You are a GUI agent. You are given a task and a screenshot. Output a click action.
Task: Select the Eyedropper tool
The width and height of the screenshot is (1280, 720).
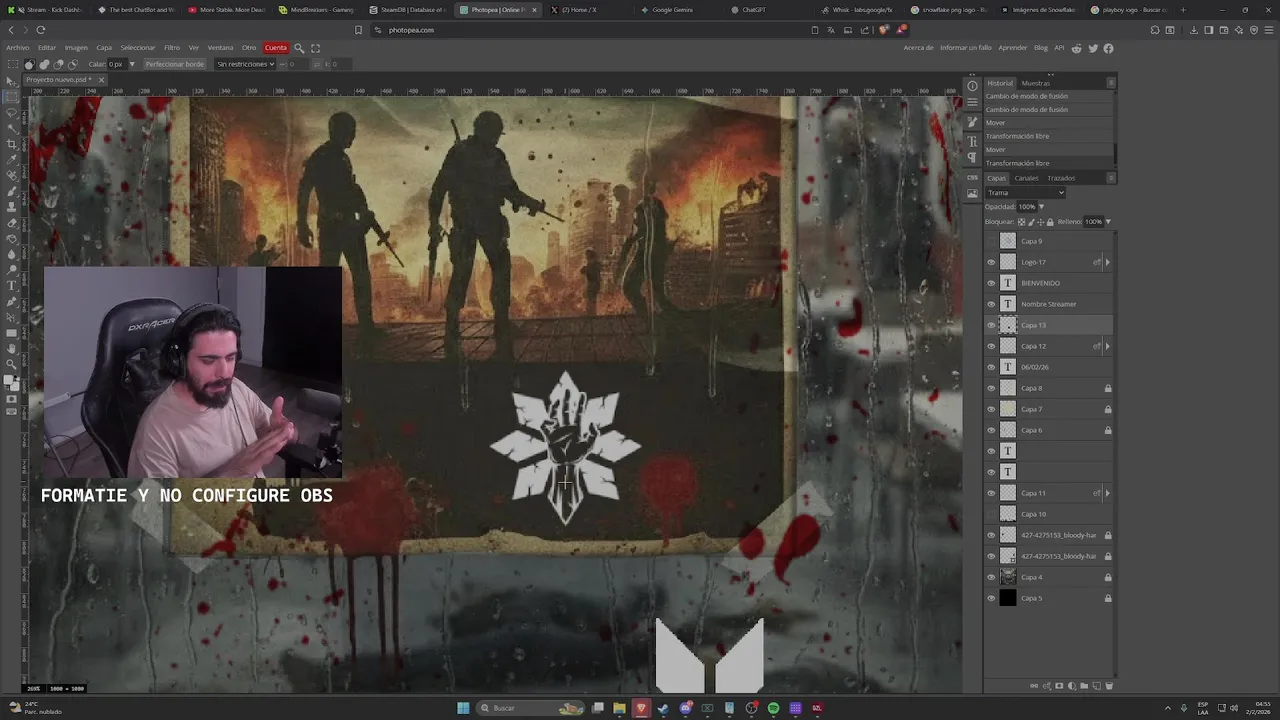click(11, 161)
